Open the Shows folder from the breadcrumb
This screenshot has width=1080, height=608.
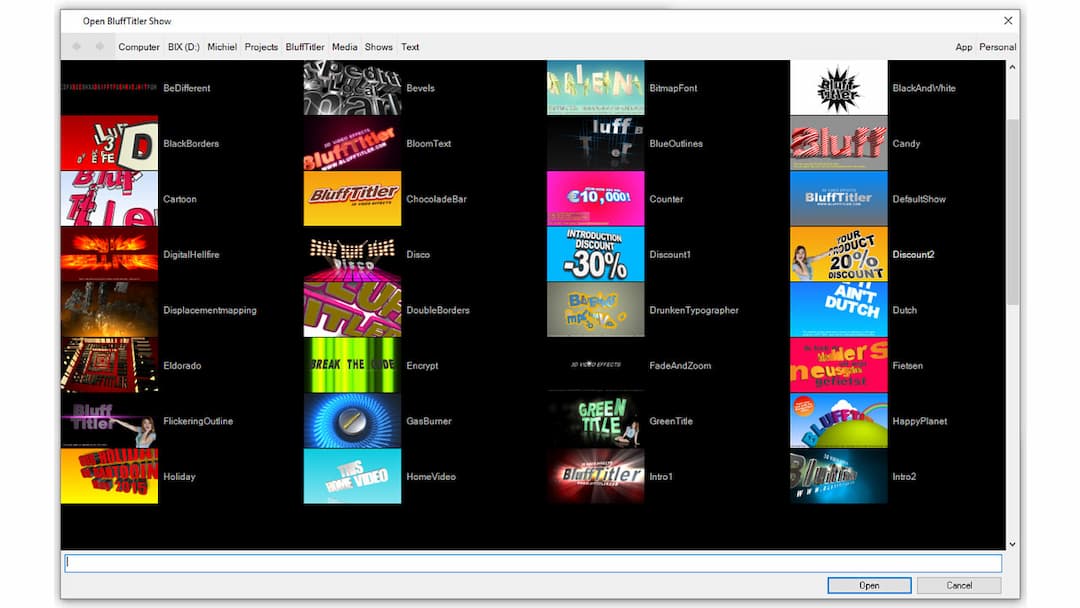378,46
